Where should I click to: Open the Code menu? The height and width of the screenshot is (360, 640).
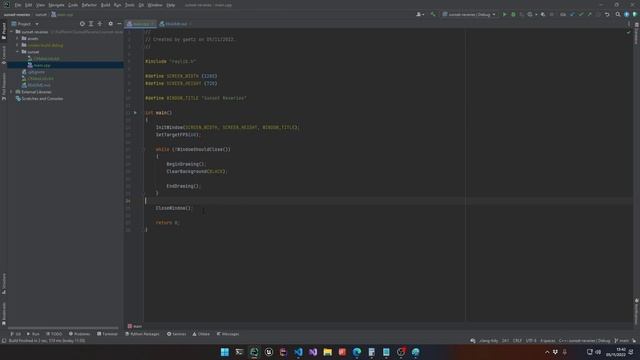pyautogui.click(x=73, y=5)
